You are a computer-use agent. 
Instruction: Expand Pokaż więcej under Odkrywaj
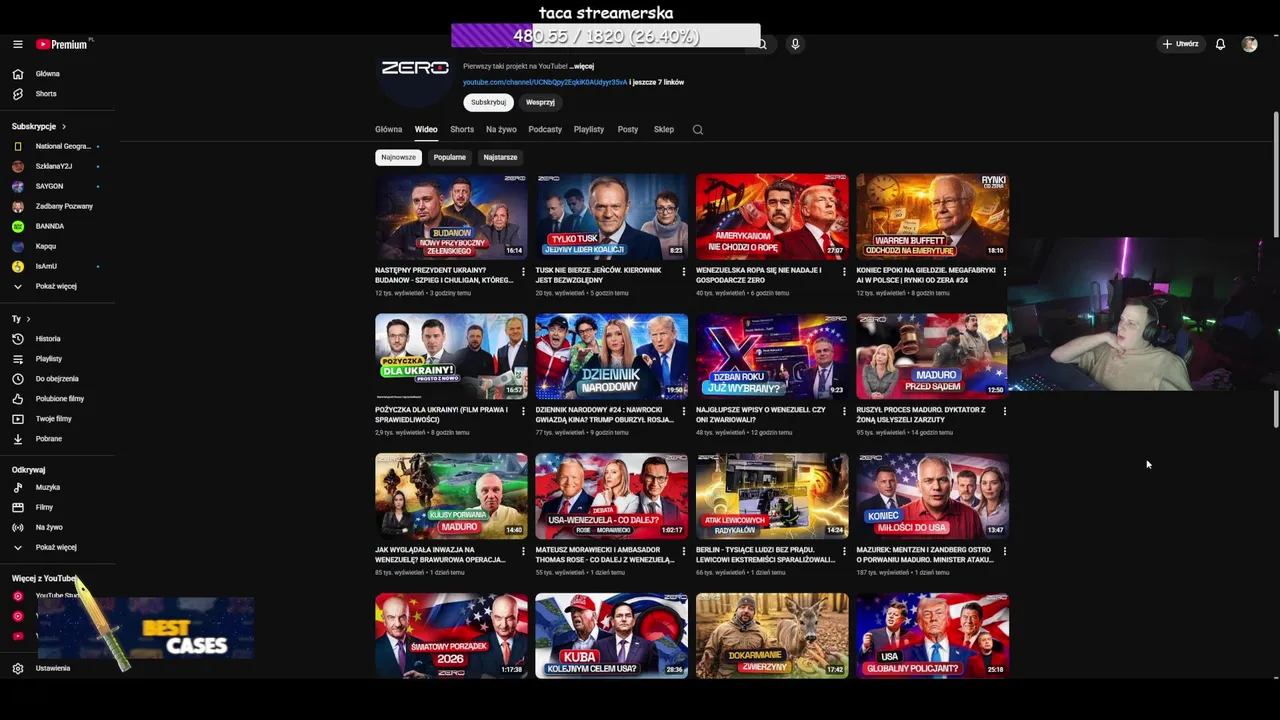click(57, 547)
